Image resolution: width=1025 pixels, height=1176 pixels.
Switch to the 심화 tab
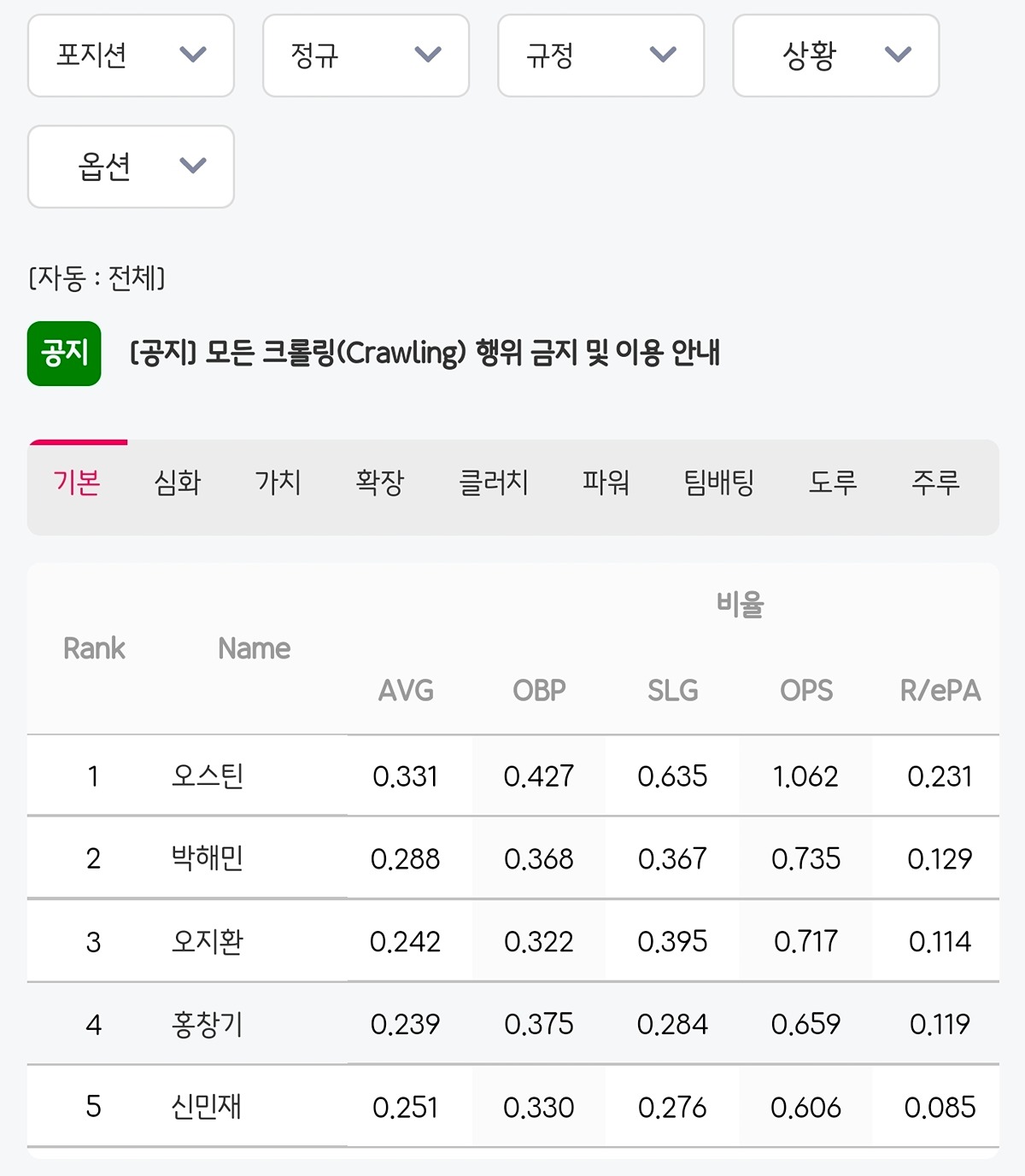178,483
